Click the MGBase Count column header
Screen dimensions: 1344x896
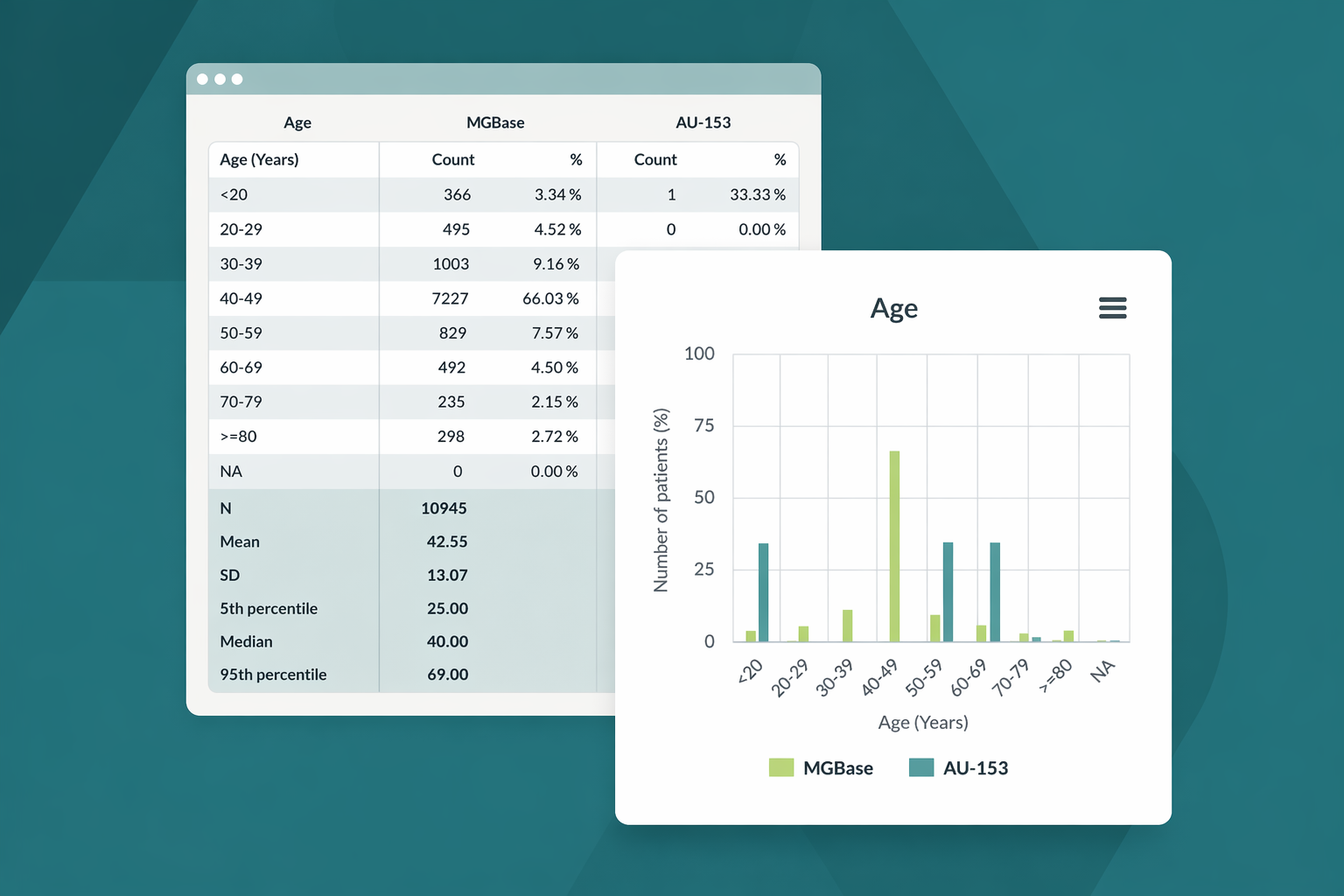click(453, 159)
